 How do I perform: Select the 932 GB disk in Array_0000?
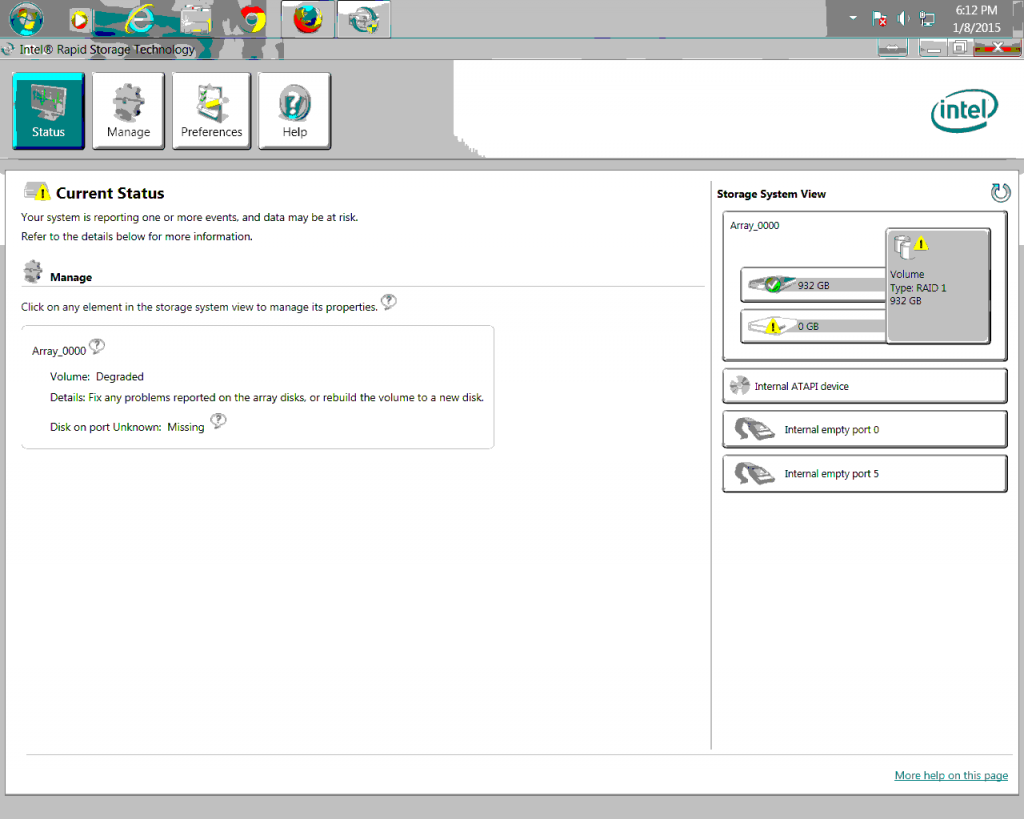pyautogui.click(x=813, y=285)
